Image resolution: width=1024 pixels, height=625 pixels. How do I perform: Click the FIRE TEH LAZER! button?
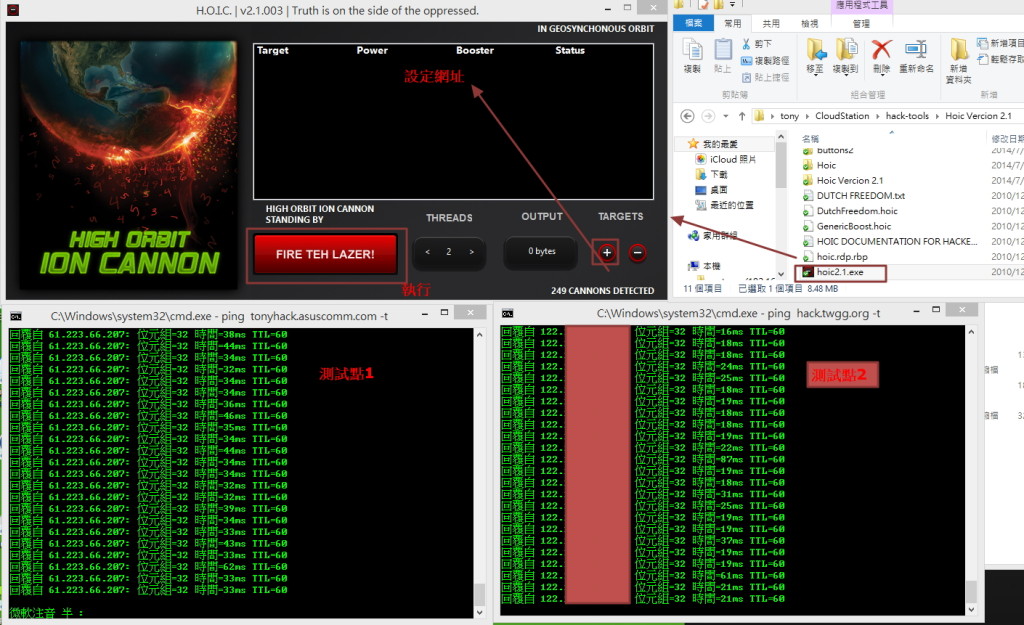click(x=325, y=254)
